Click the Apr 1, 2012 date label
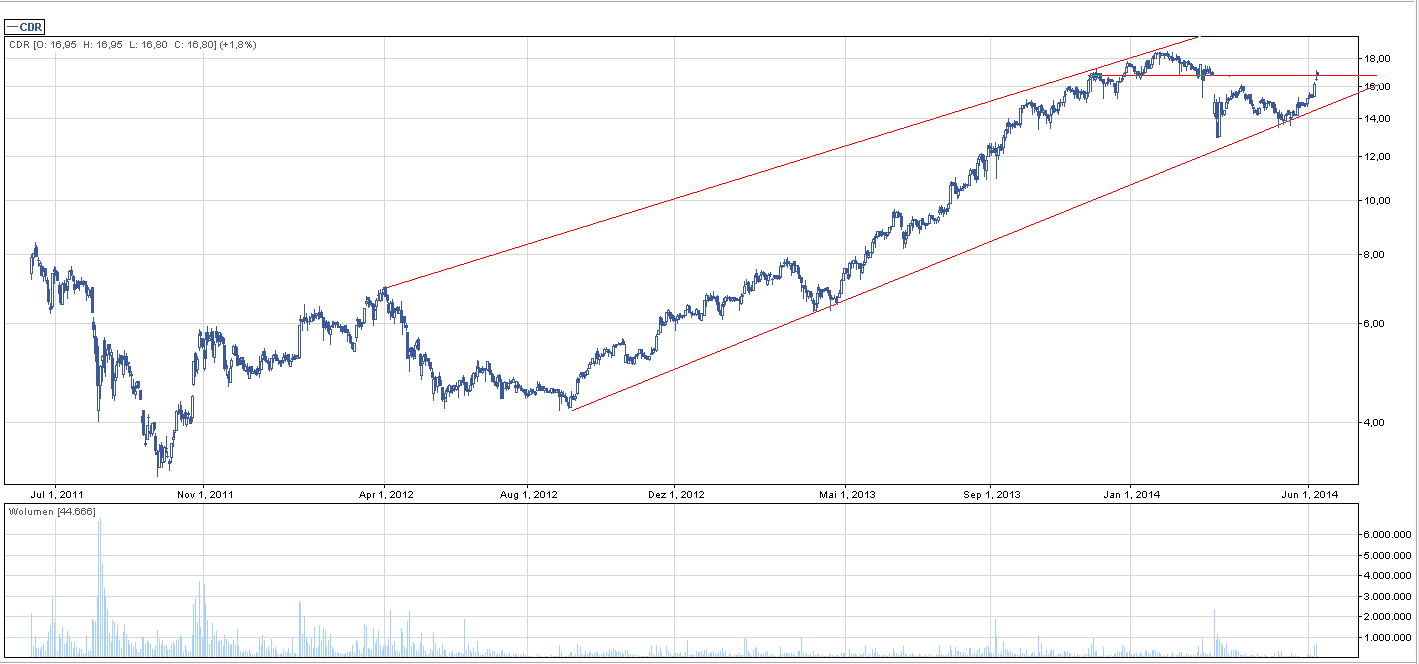The height and width of the screenshot is (664, 1419). (385, 494)
